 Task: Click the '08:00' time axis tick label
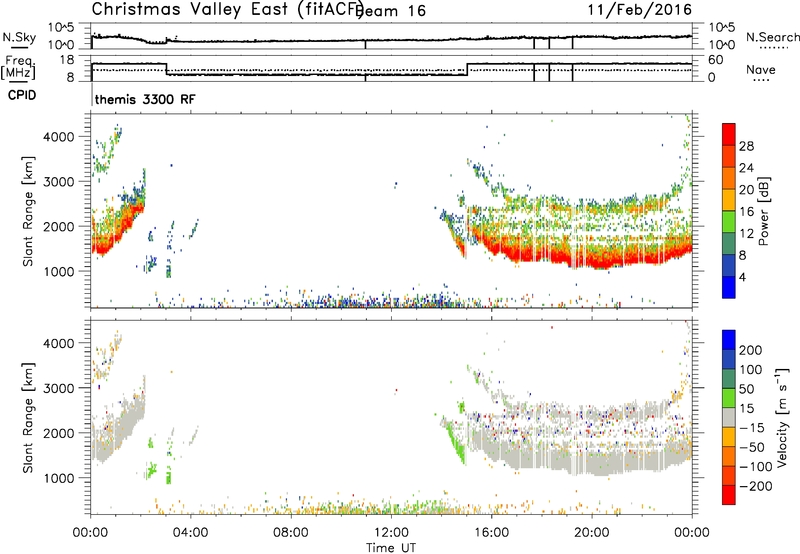pos(291,533)
